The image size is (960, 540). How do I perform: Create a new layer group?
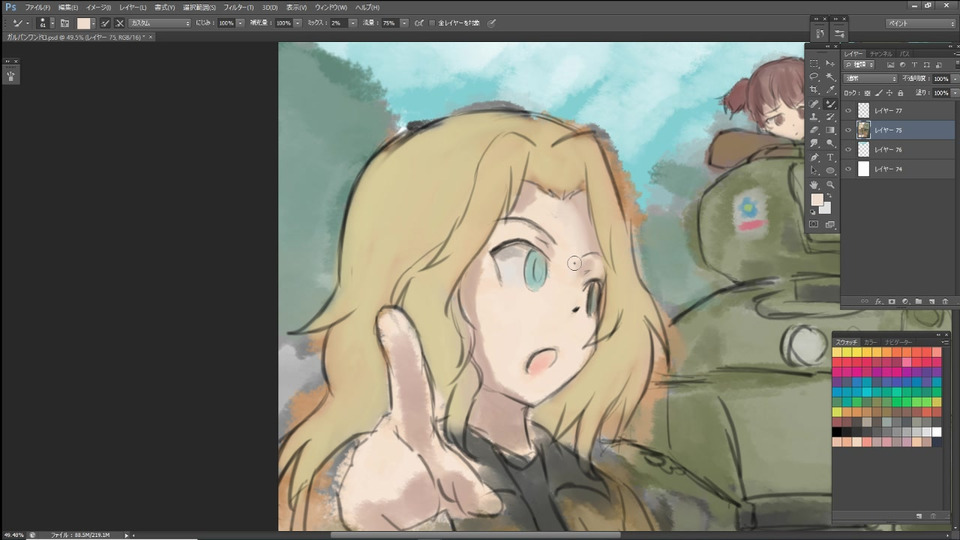[x=918, y=301]
